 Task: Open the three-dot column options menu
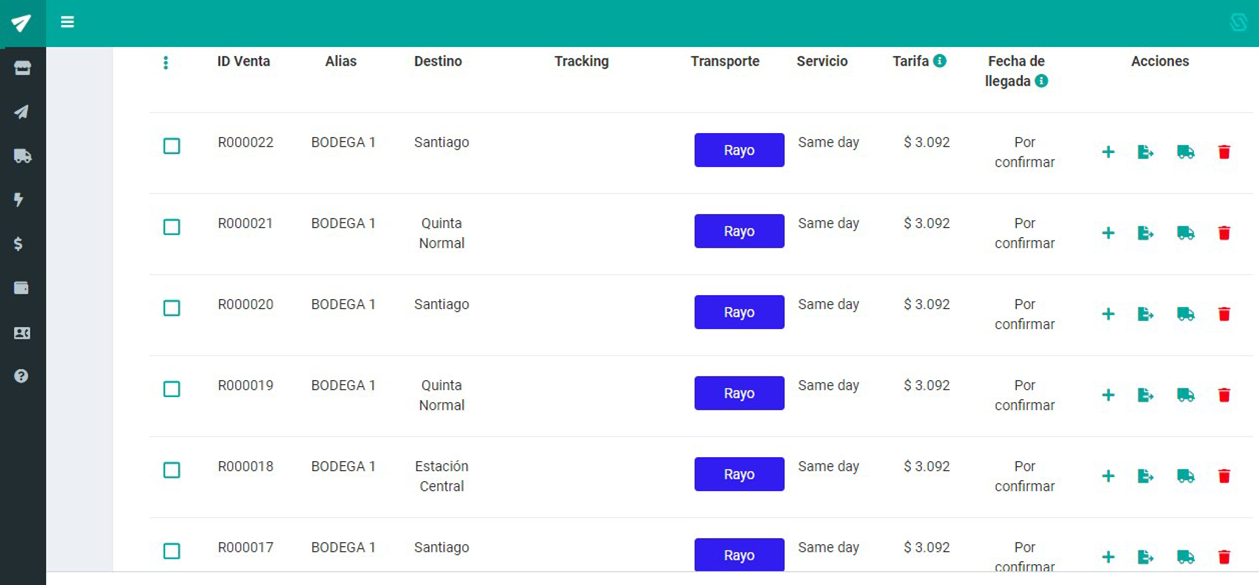click(166, 63)
